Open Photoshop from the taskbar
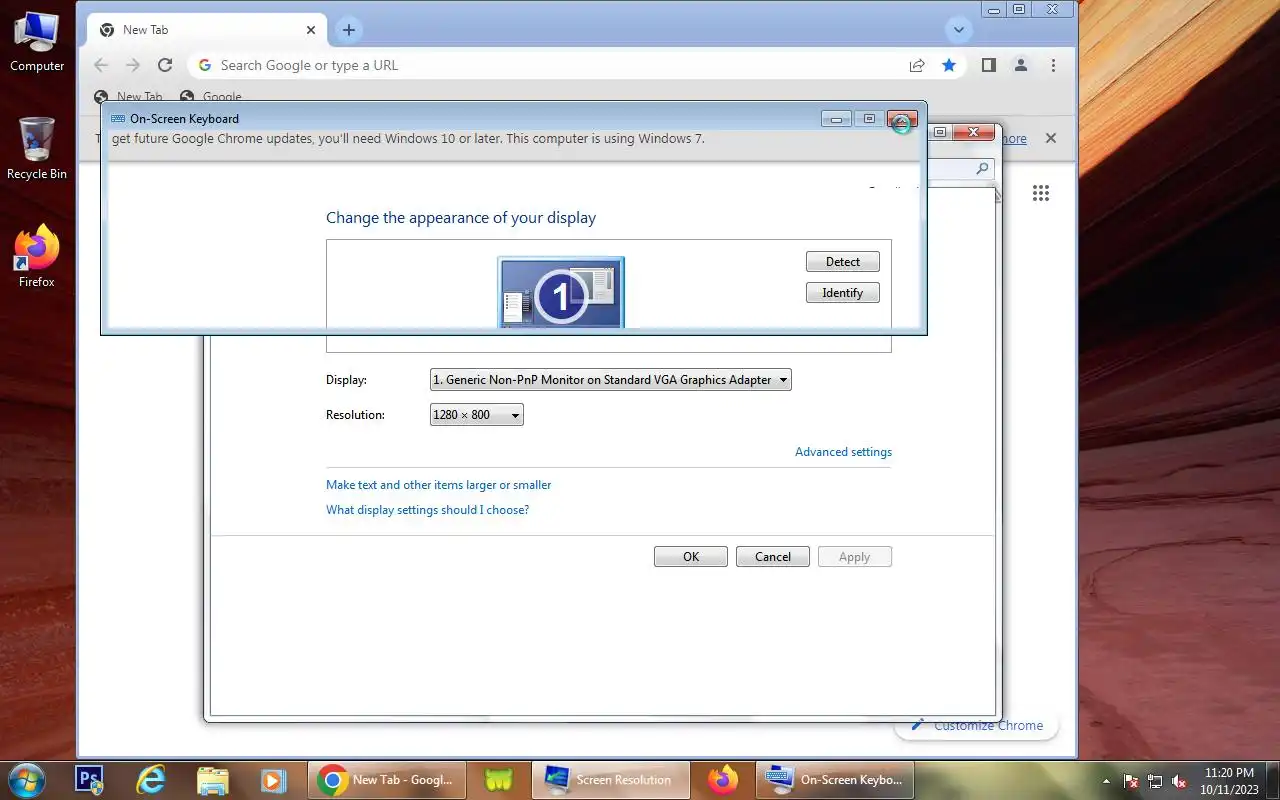 tap(90, 780)
